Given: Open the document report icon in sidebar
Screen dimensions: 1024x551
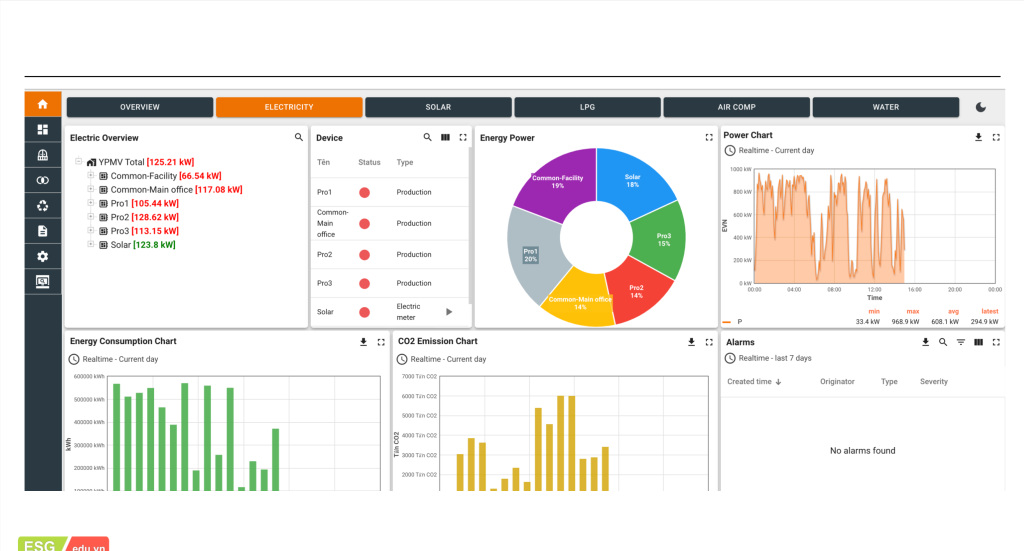Looking at the screenshot, I should click(x=42, y=231).
